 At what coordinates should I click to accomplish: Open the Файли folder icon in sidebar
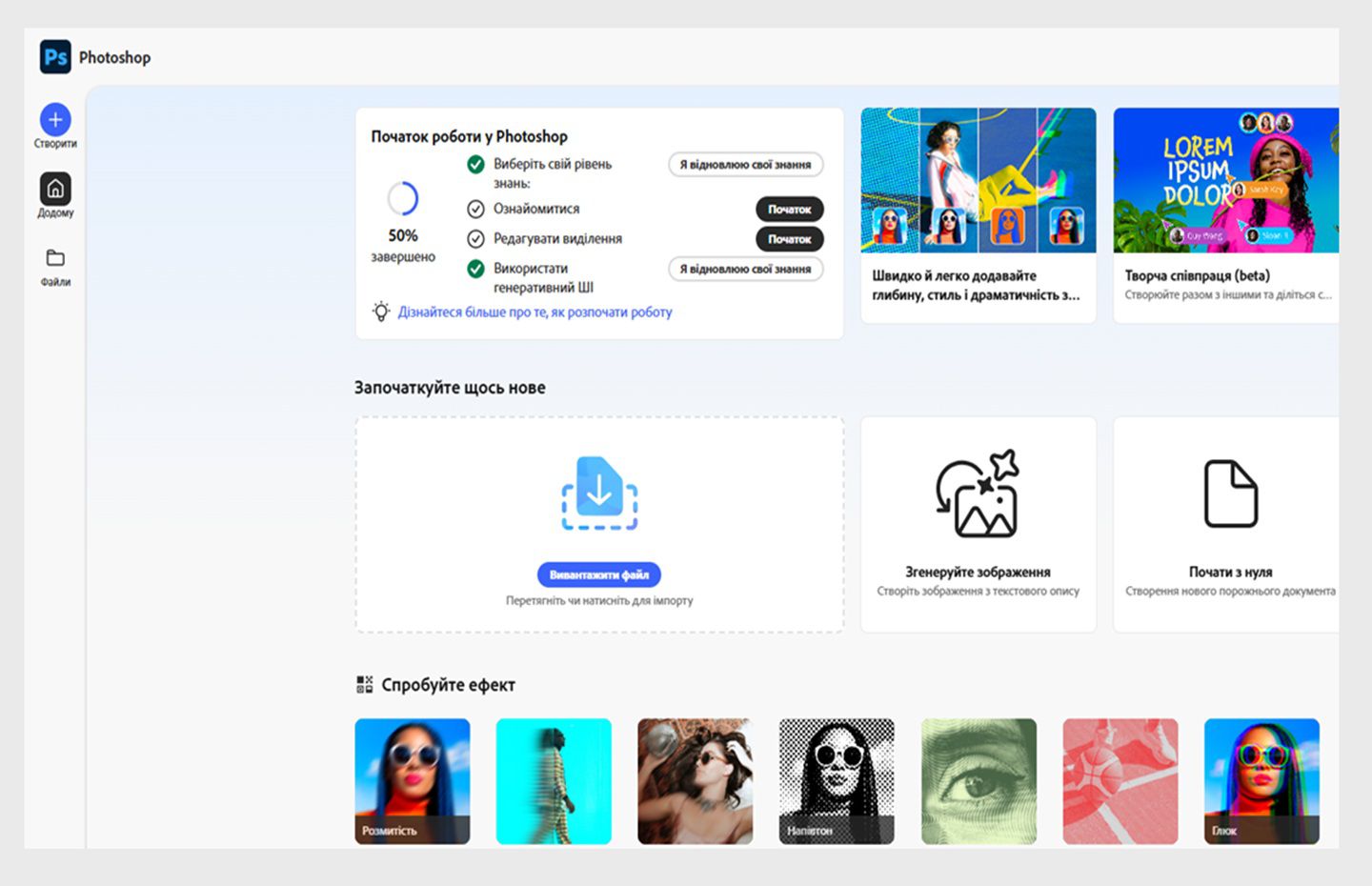(54, 256)
